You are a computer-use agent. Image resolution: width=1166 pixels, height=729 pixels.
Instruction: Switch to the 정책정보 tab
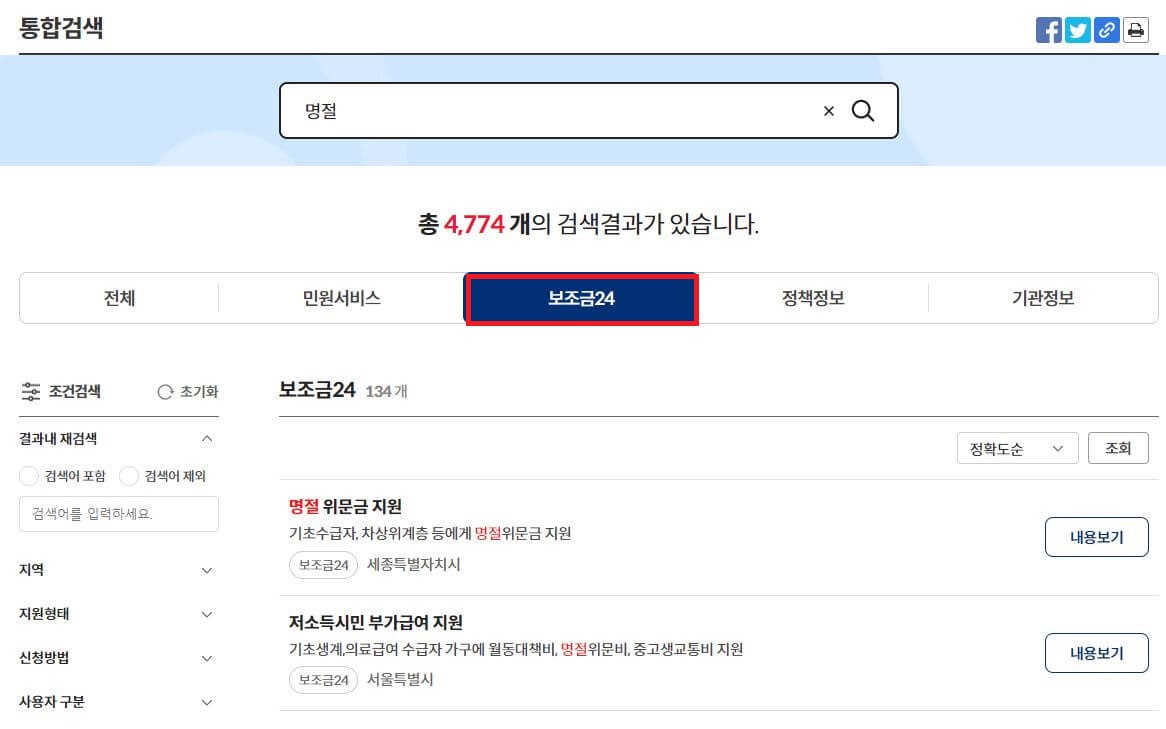pyautogui.click(x=812, y=298)
